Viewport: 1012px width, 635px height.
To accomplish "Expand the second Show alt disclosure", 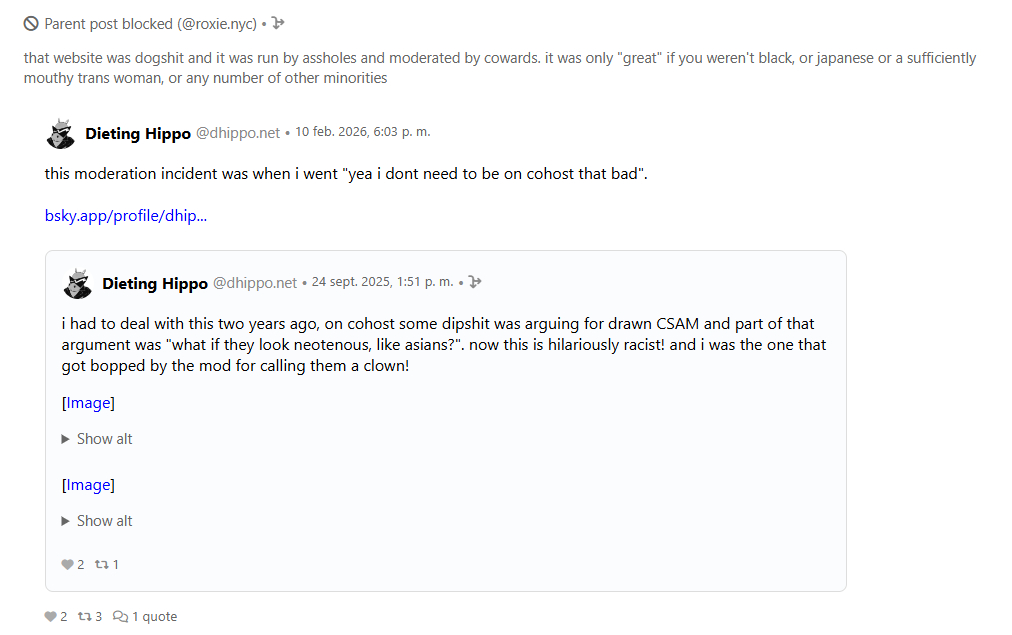I will pyautogui.click(x=97, y=521).
